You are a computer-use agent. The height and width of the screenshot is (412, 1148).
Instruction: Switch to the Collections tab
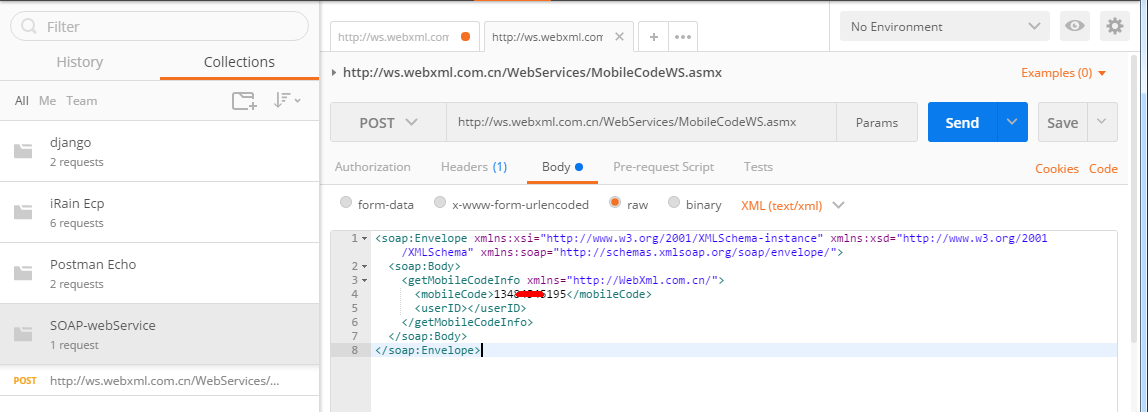(x=239, y=62)
